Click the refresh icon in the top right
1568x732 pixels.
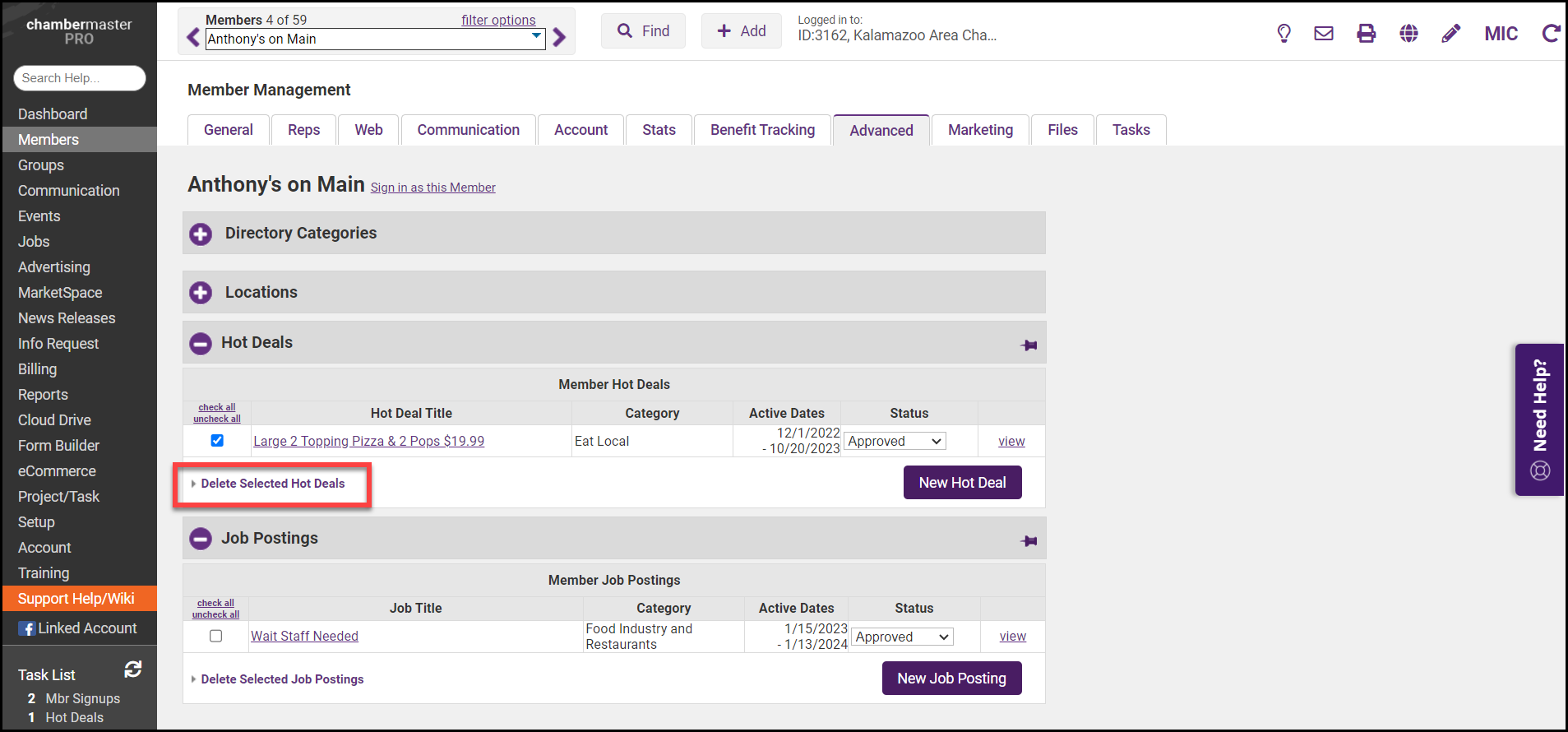coord(1551,33)
